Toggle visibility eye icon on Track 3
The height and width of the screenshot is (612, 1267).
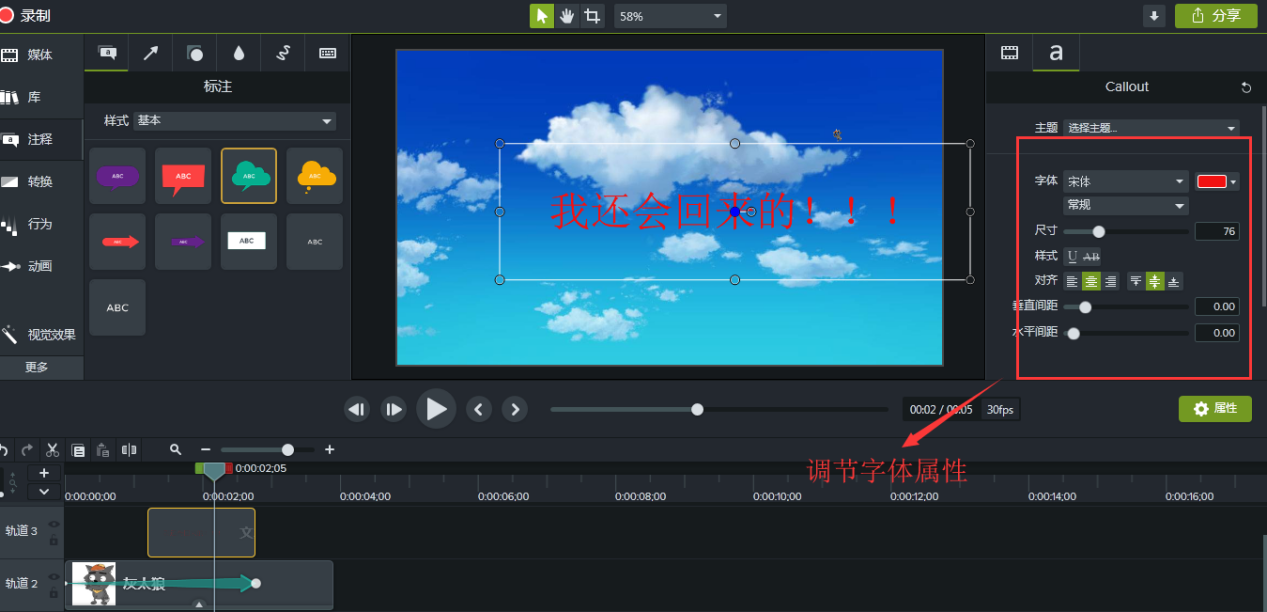[54, 524]
